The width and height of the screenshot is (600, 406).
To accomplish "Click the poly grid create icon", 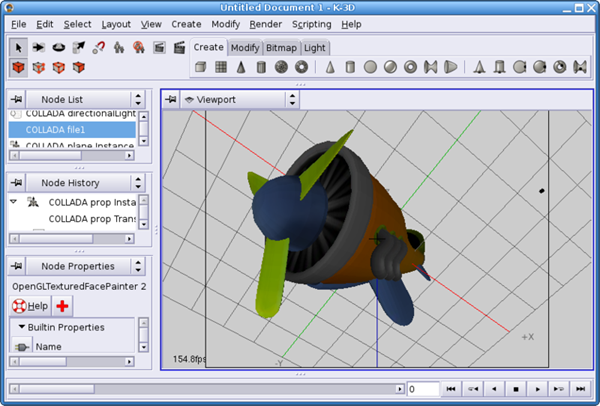I will [221, 67].
